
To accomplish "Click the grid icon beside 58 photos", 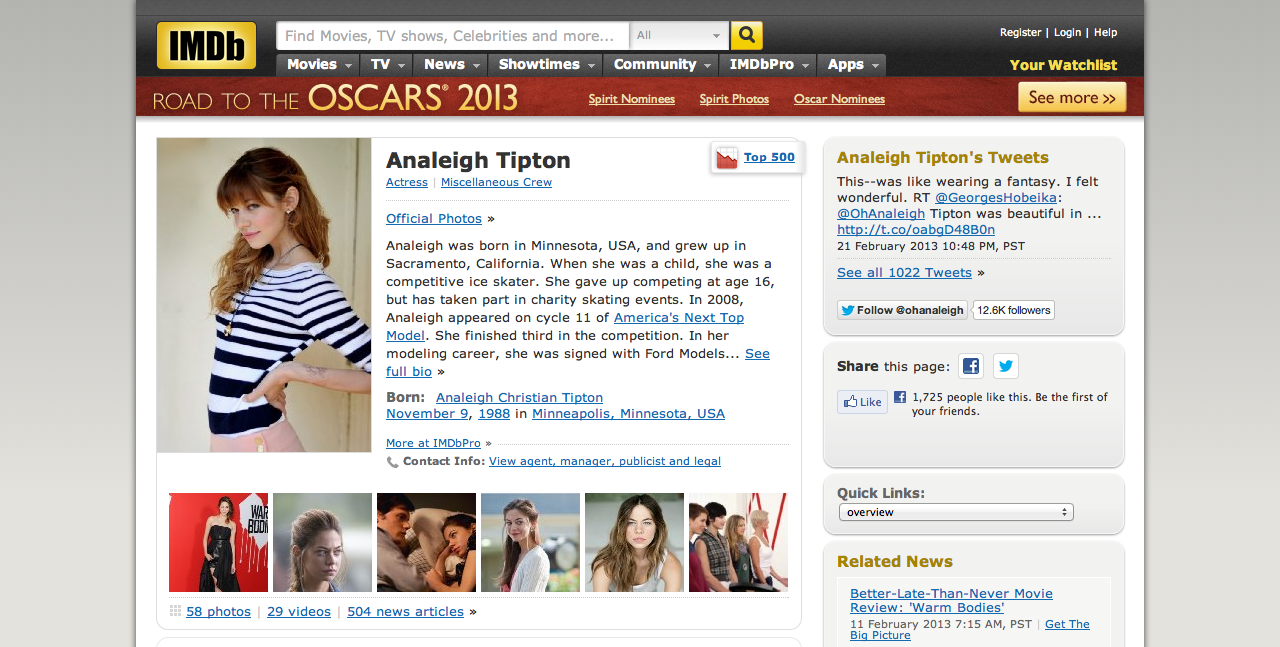I will click(175, 611).
